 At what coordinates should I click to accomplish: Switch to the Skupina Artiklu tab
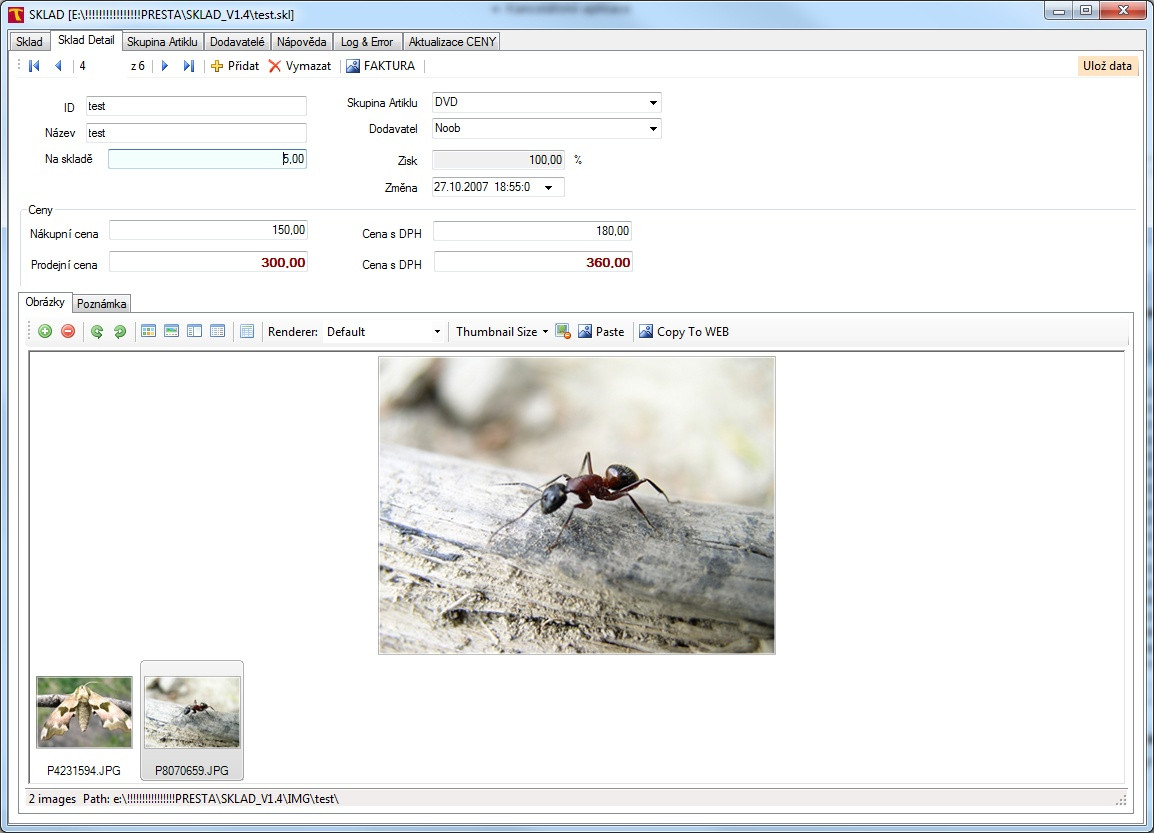[162, 42]
